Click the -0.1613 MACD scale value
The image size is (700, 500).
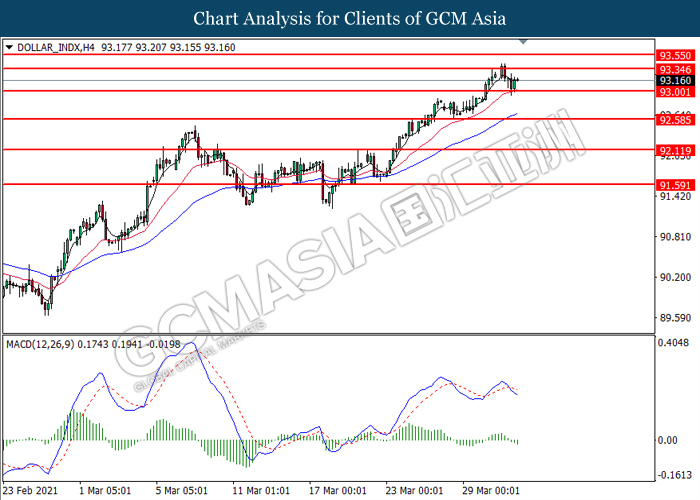(x=675, y=477)
